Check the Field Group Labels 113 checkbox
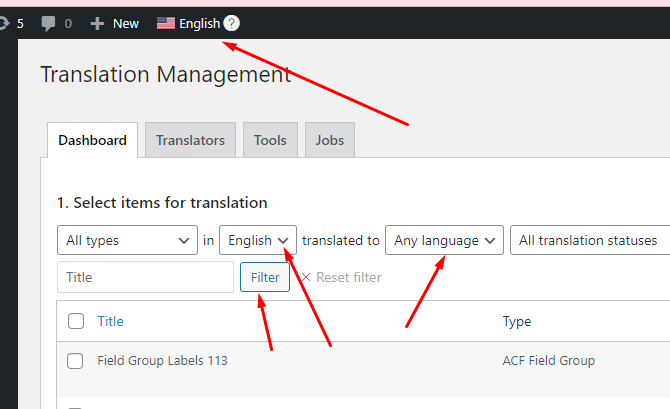The width and height of the screenshot is (670, 409). click(x=76, y=361)
